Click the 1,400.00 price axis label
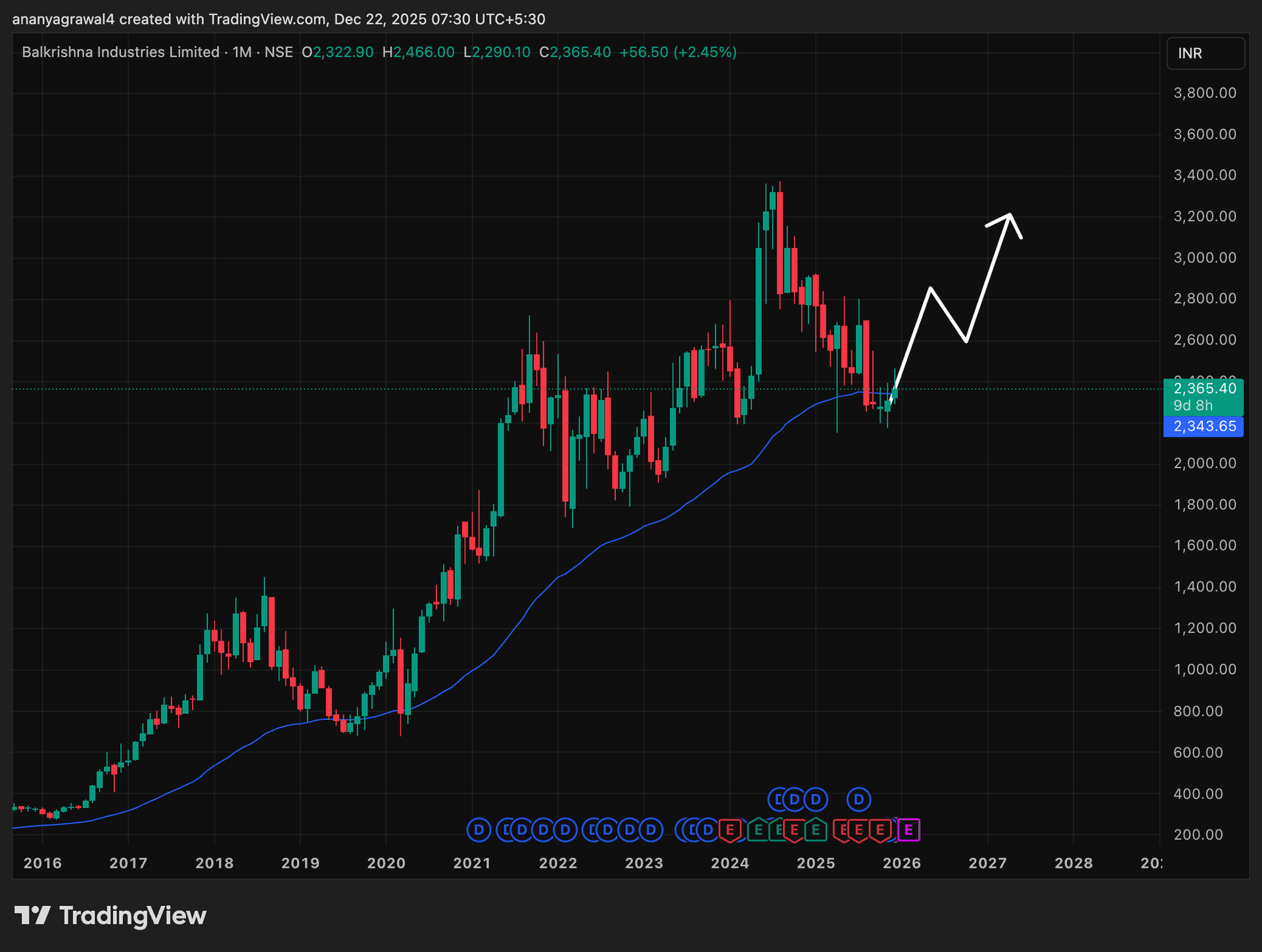1262x952 pixels. [x=1205, y=587]
